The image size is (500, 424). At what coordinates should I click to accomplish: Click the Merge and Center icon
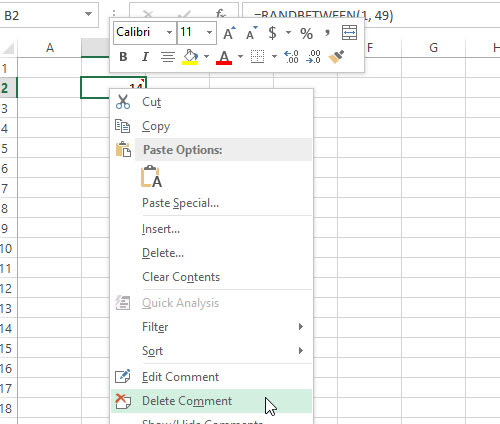(x=349, y=33)
